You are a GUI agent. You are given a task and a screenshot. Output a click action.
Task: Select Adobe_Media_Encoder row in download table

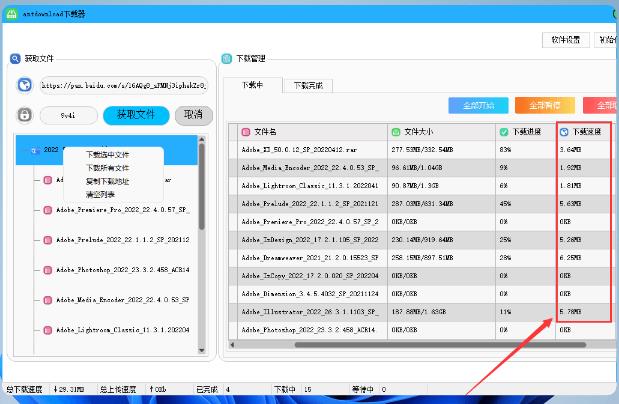422,168
